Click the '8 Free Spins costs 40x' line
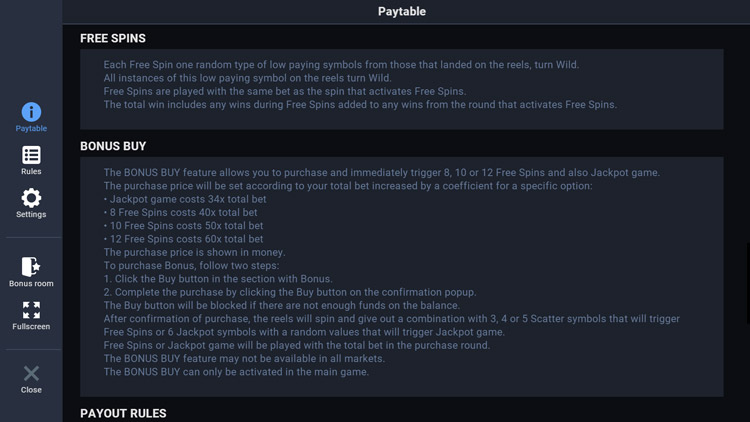This screenshot has width=750, height=422. click(x=184, y=213)
